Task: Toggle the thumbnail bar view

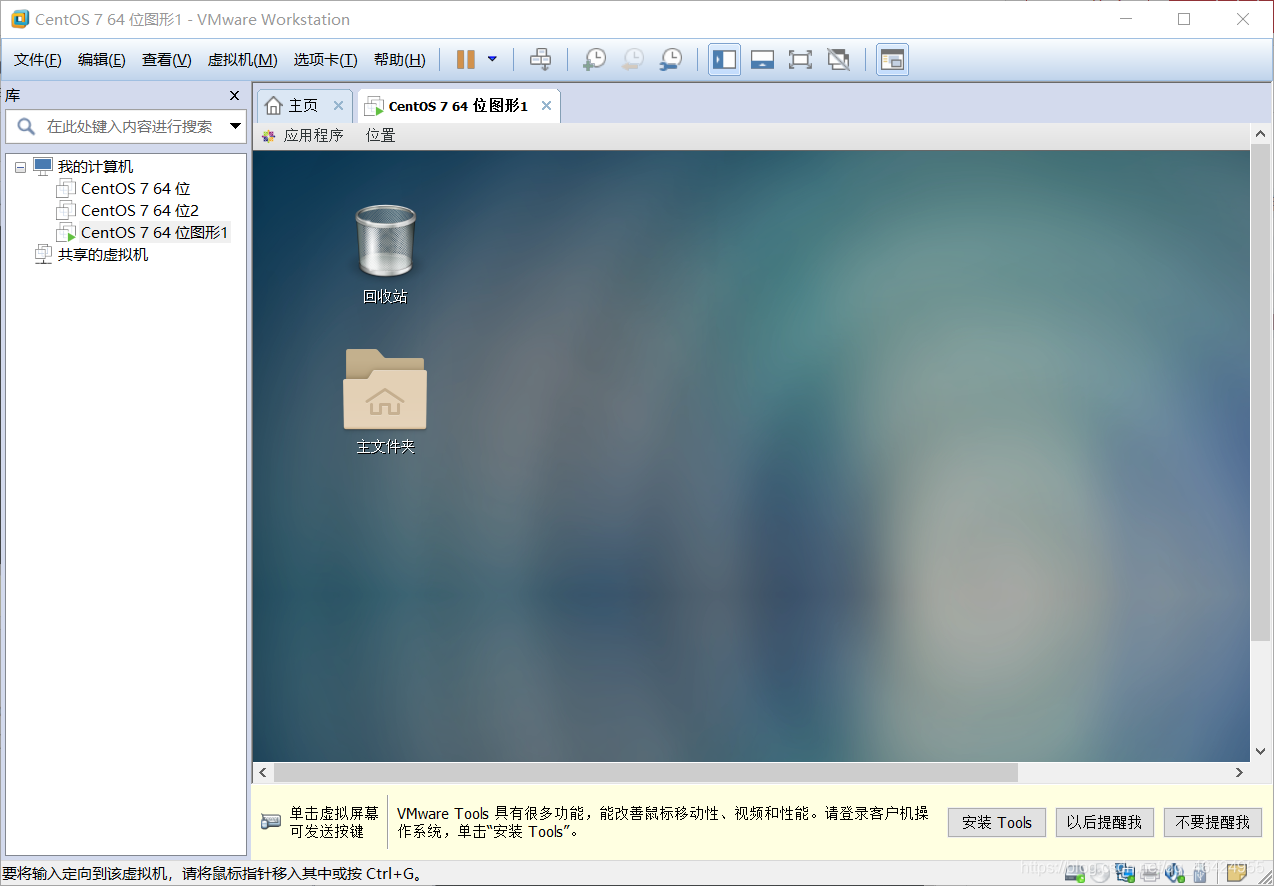Action: pyautogui.click(x=762, y=60)
